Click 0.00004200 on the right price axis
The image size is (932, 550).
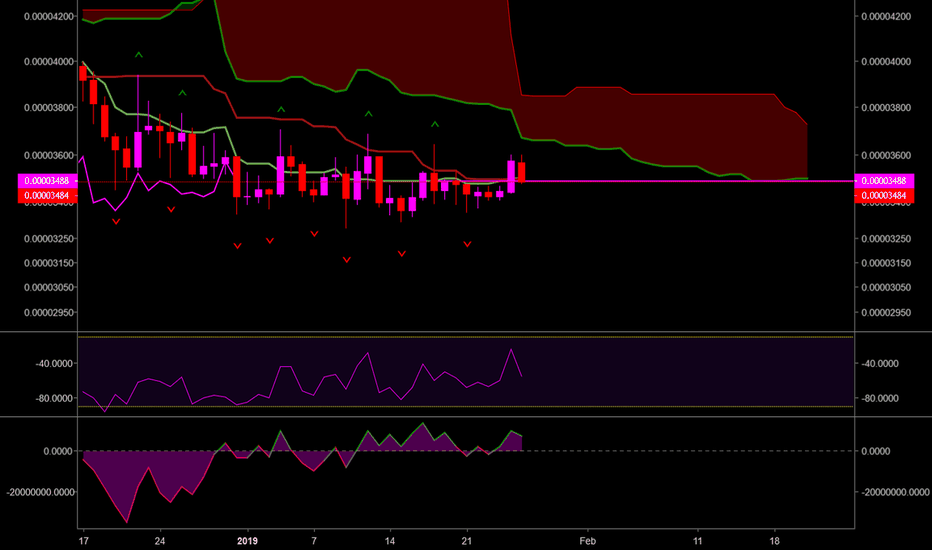(x=886, y=17)
